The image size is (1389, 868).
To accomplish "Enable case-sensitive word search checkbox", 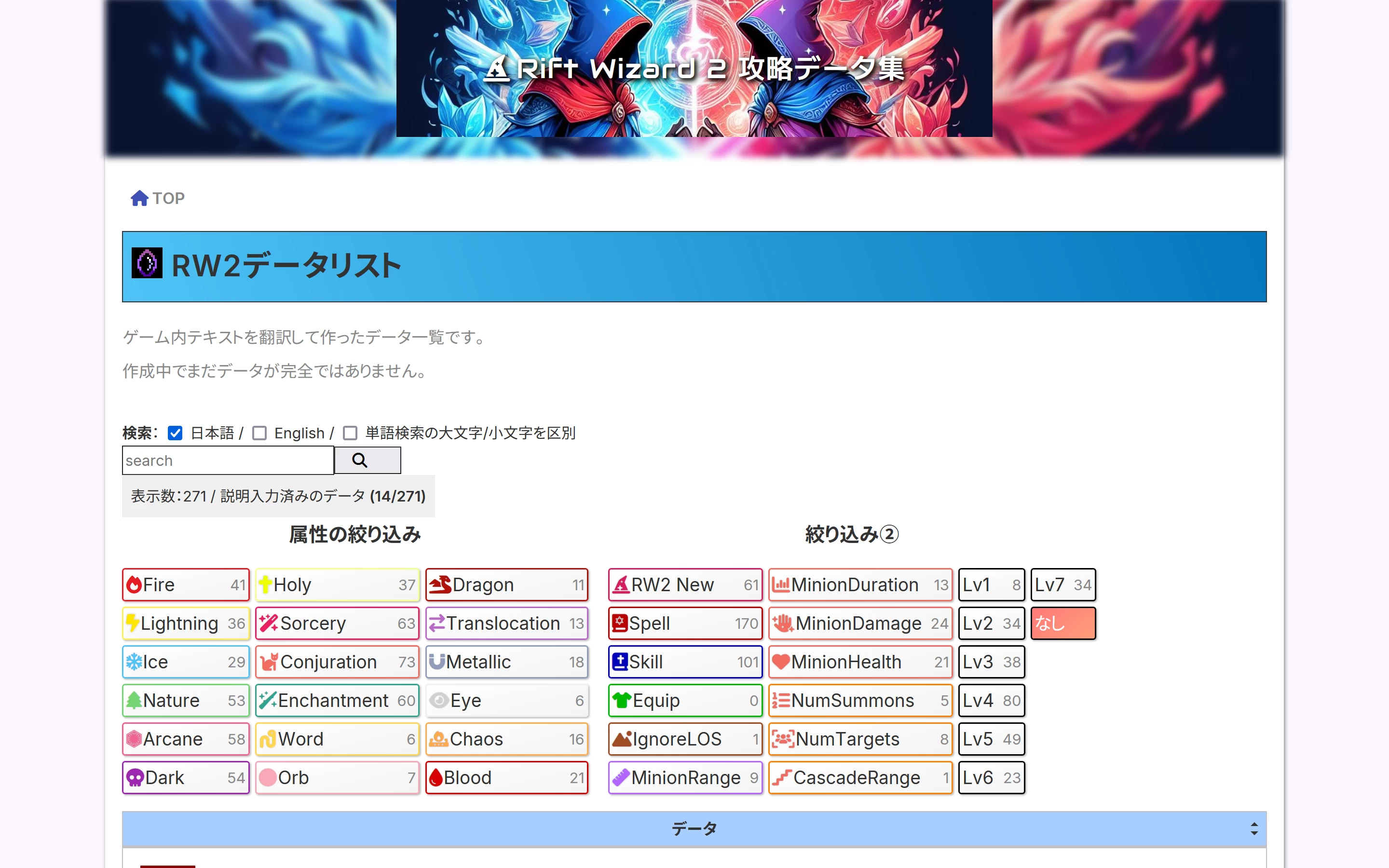I will click(350, 433).
